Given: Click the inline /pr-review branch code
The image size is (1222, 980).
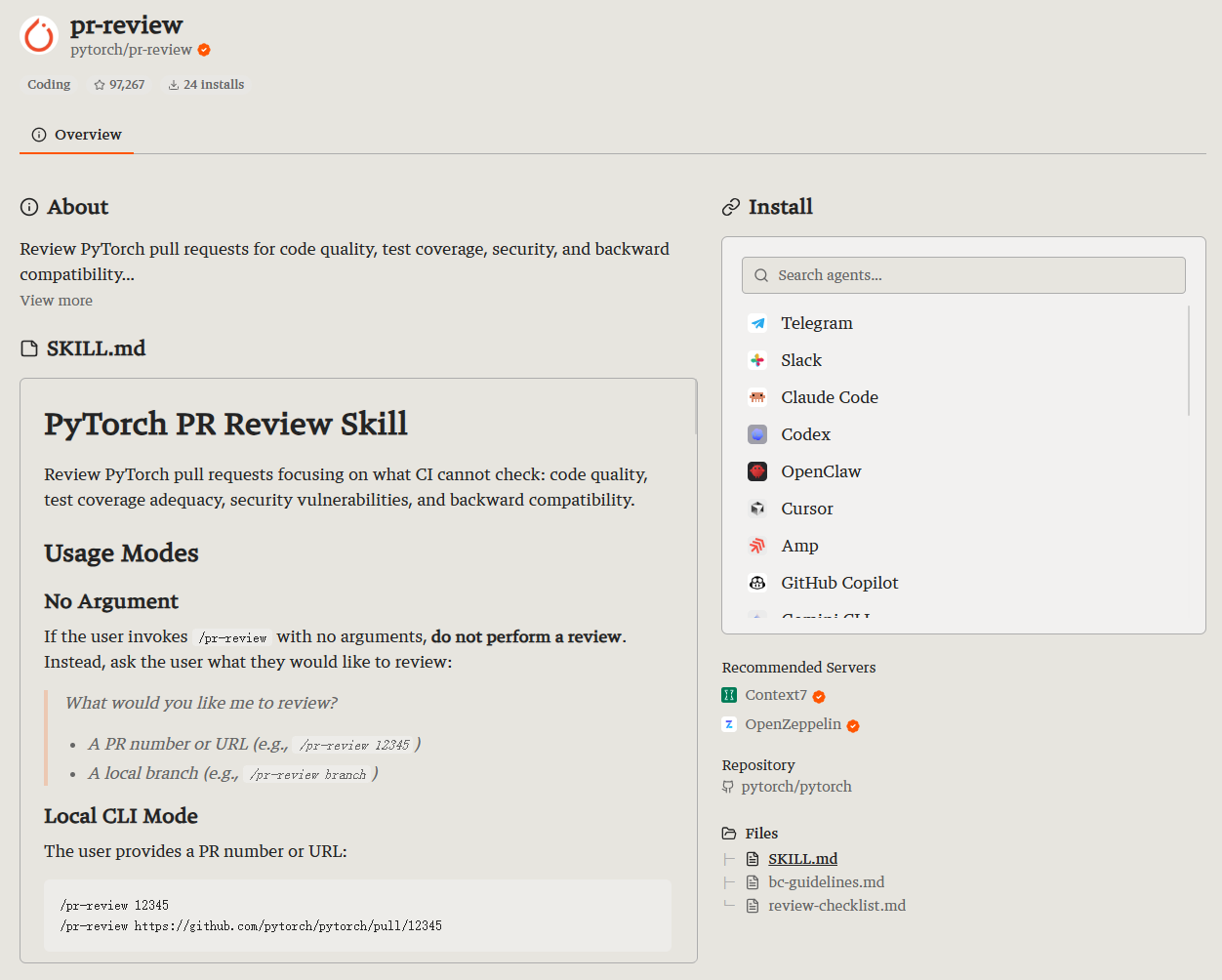Looking at the screenshot, I should [307, 774].
